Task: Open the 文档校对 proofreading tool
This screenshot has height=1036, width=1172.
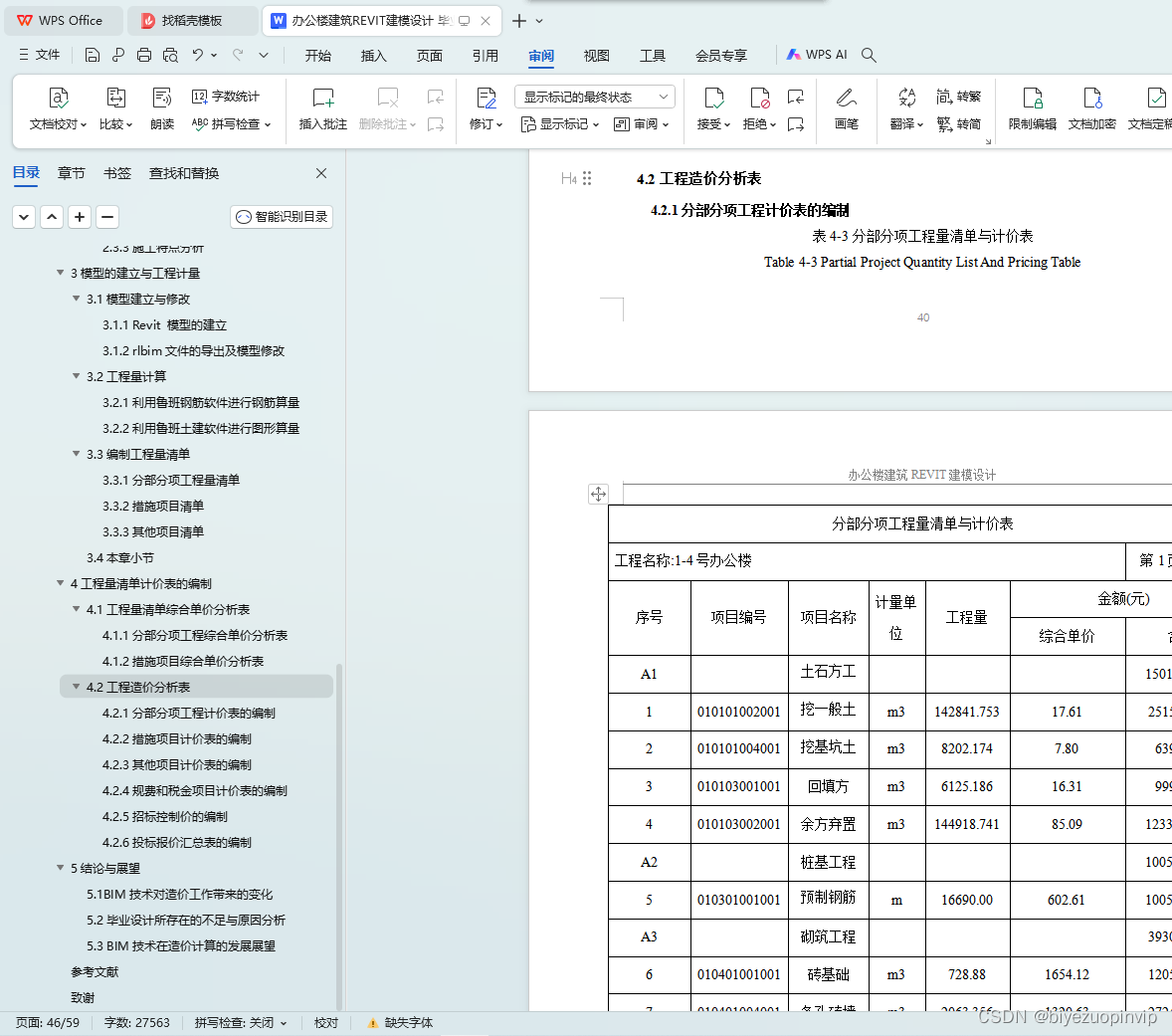Action: pos(59,108)
